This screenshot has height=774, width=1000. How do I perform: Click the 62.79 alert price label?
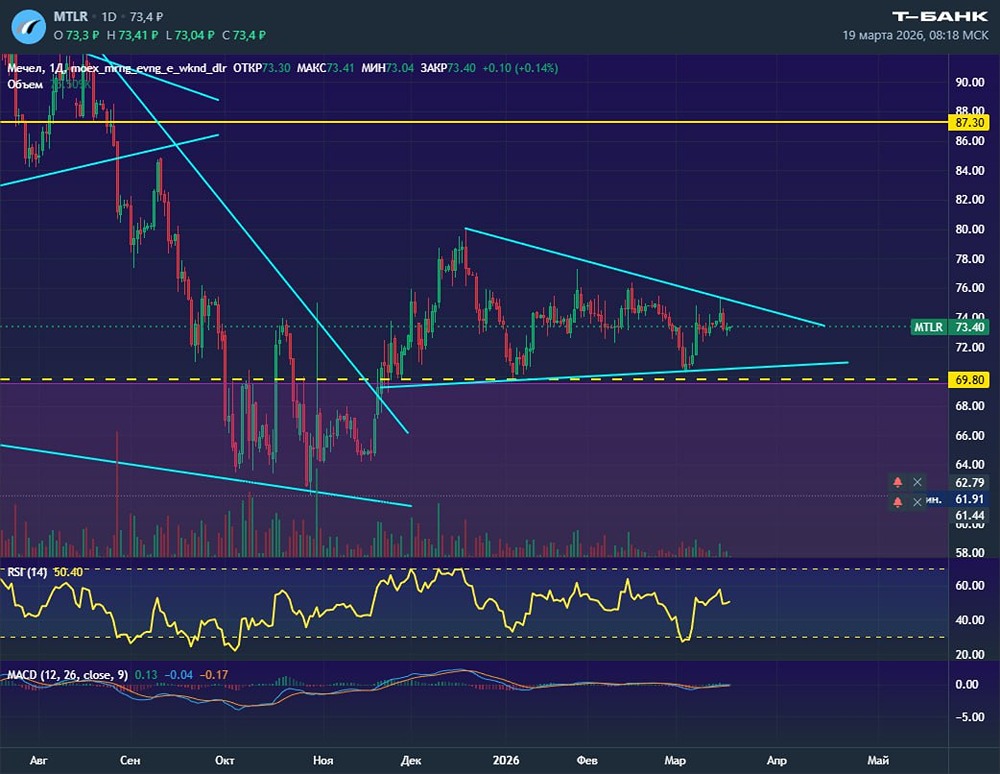pos(969,482)
